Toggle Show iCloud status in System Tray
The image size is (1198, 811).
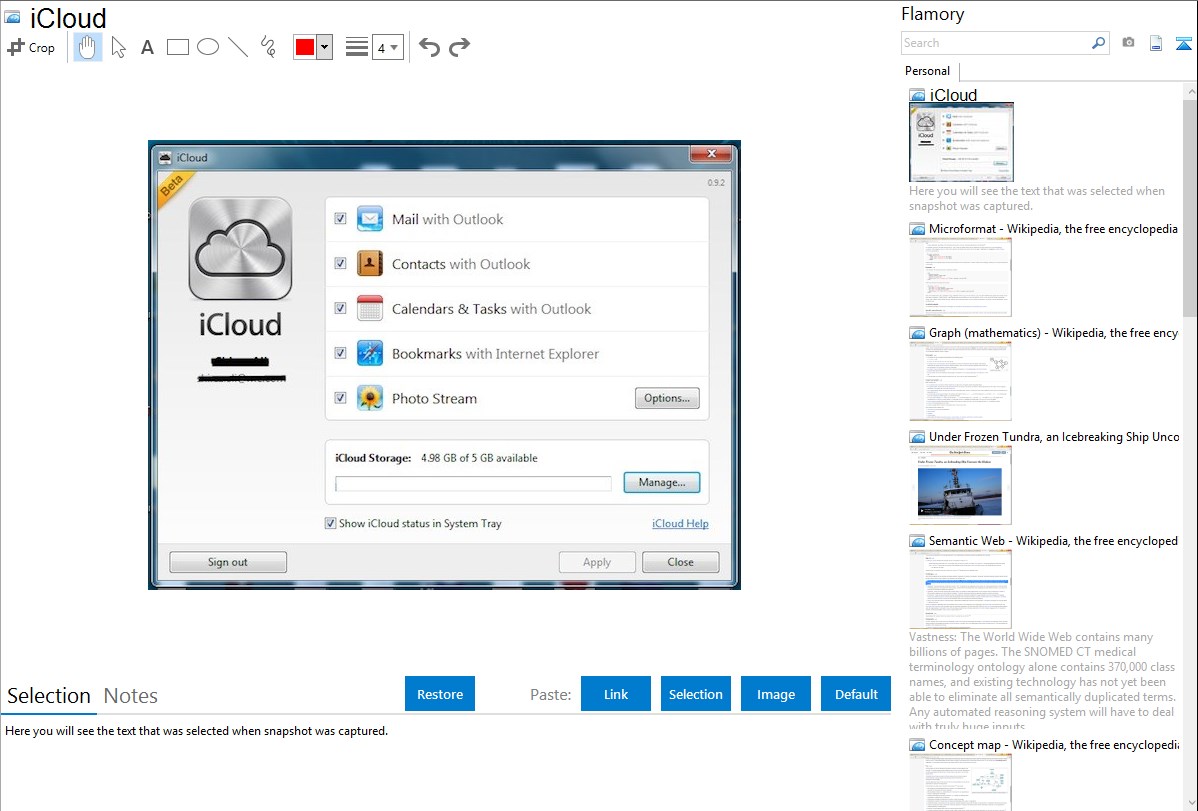point(331,524)
